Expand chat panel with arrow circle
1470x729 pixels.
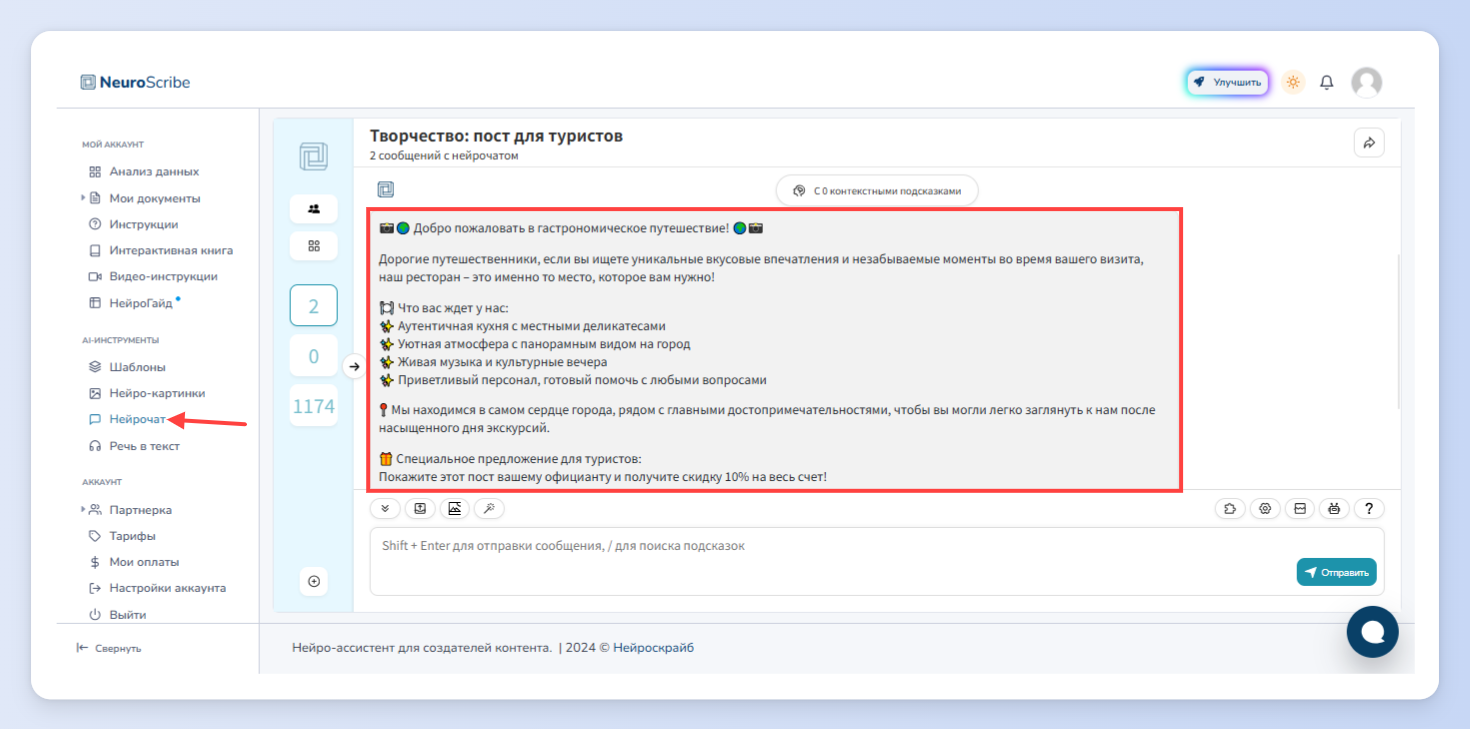pyautogui.click(x=353, y=367)
